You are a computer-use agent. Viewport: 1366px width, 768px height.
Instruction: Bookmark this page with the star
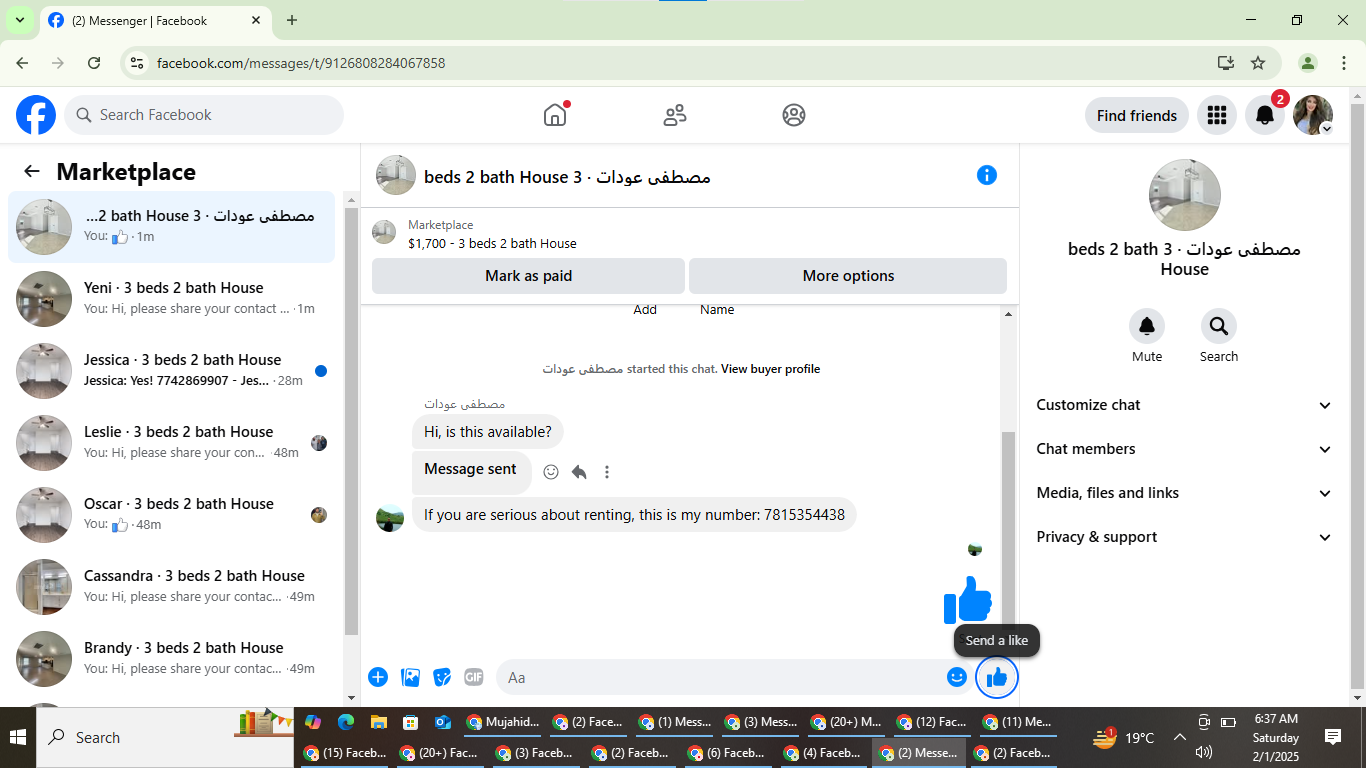1258,63
